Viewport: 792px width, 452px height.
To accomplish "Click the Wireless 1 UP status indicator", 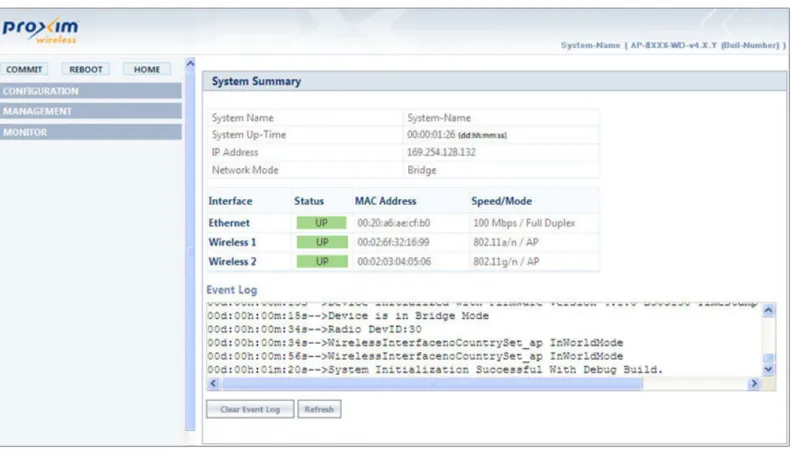I will 322,242.
